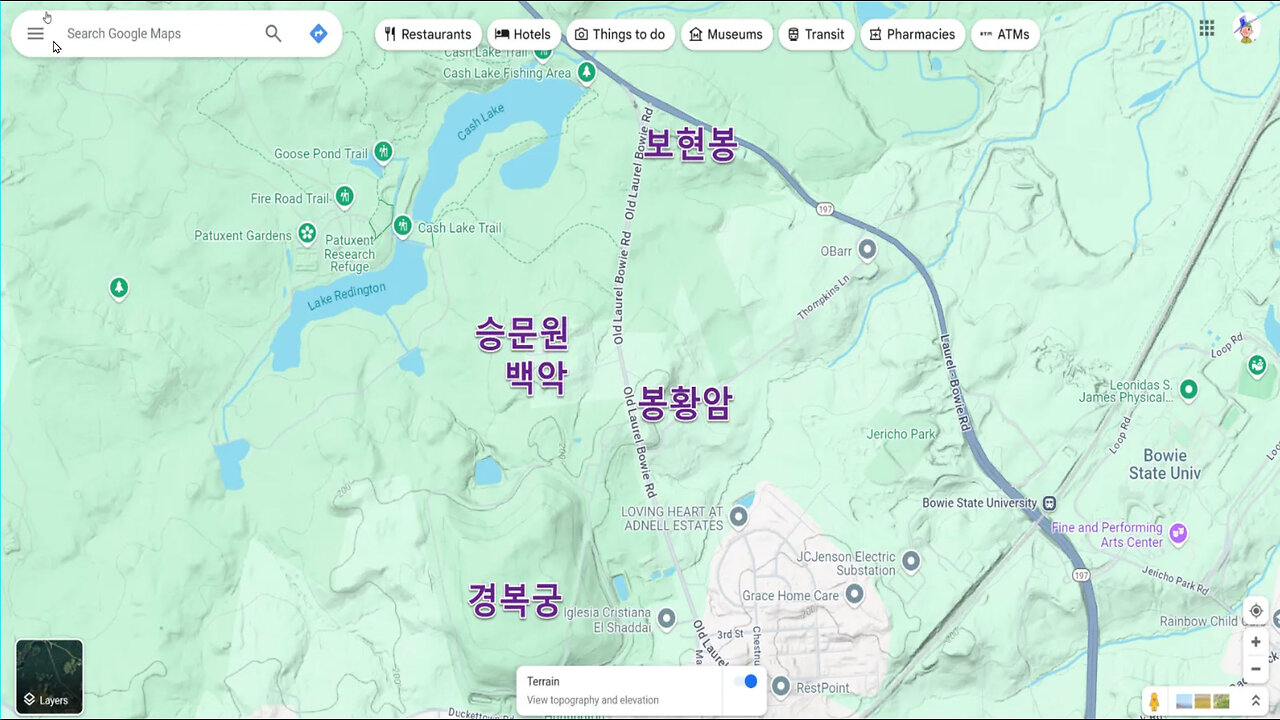
Task: Select the Iglesia Cristiana El Shaddai pin
Action: [x=666, y=617]
